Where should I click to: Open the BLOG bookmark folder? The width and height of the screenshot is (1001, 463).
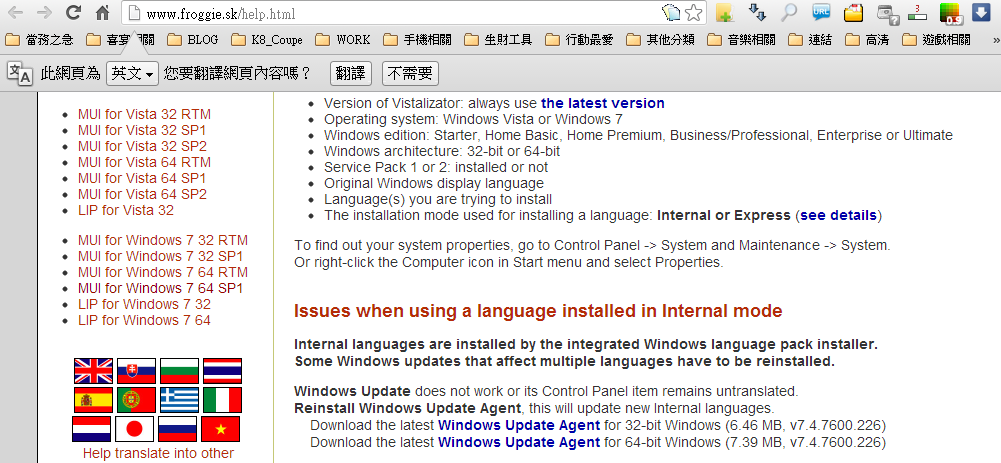[x=193, y=40]
